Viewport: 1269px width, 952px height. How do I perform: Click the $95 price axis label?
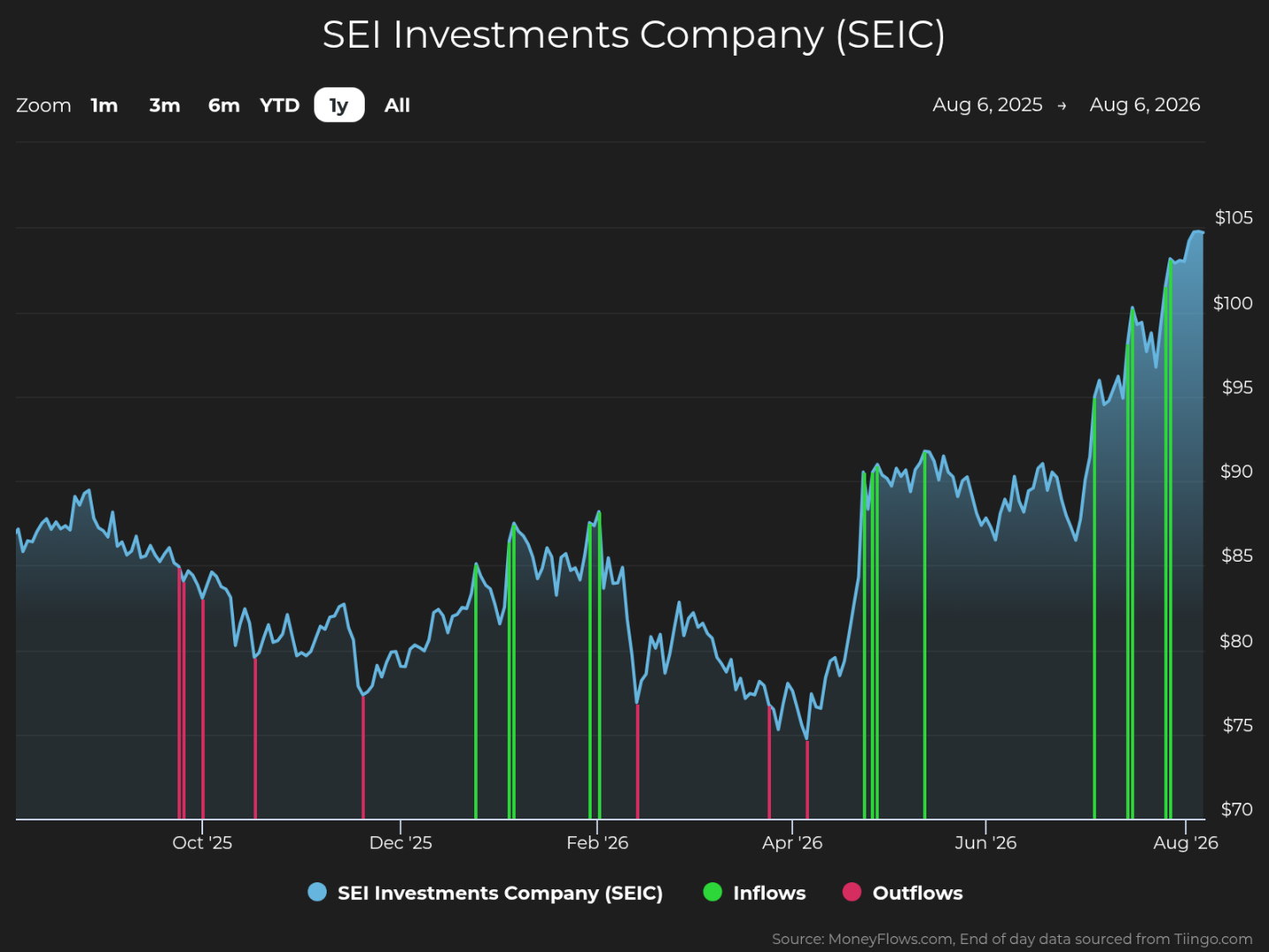pyautogui.click(x=1237, y=387)
